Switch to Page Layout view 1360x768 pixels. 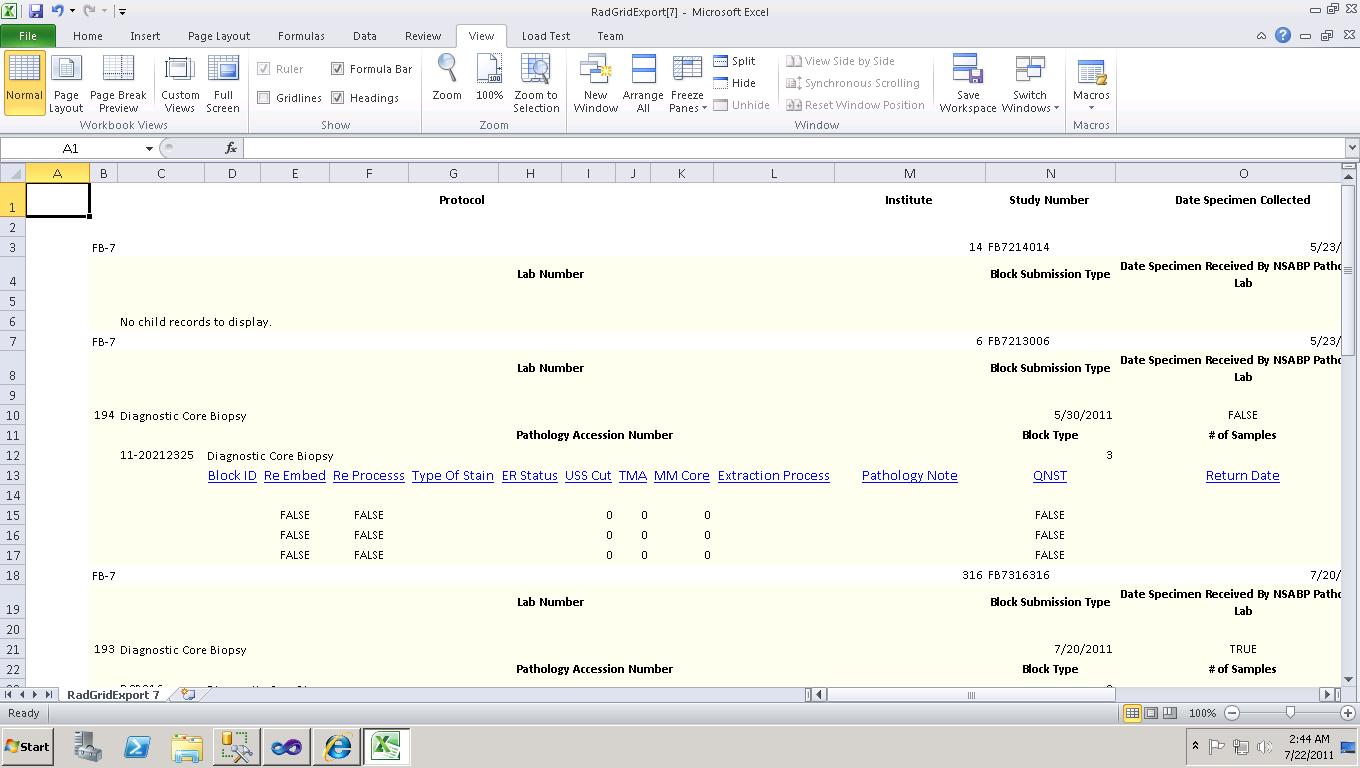[66, 83]
